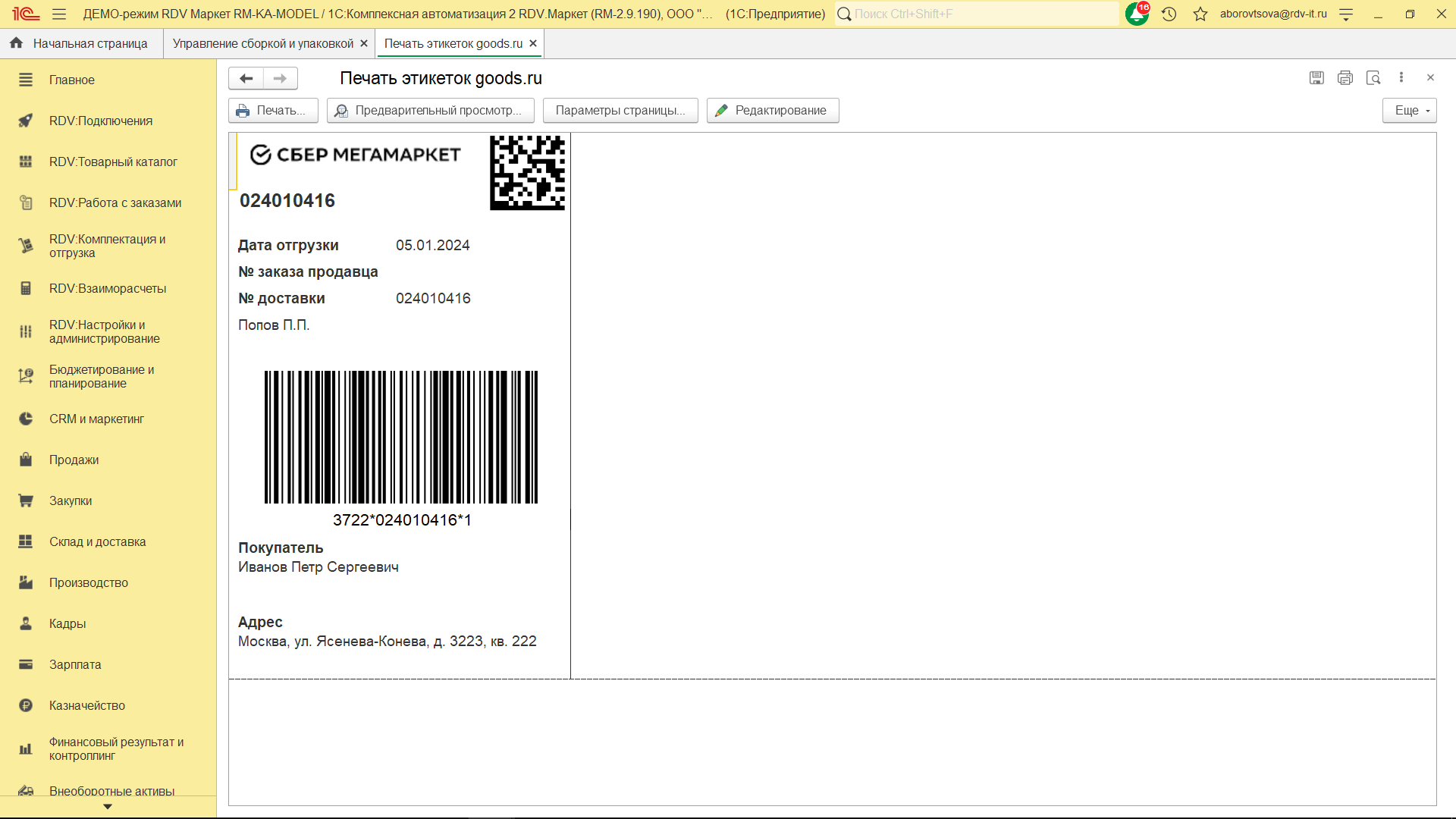Open RDV:Товарный каталог section

pyautogui.click(x=113, y=162)
